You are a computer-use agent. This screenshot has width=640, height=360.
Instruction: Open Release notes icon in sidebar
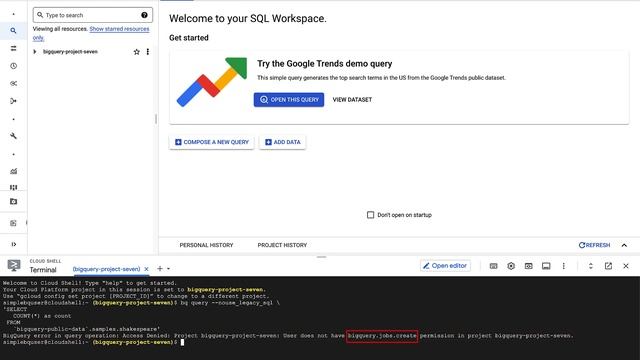coord(13,223)
